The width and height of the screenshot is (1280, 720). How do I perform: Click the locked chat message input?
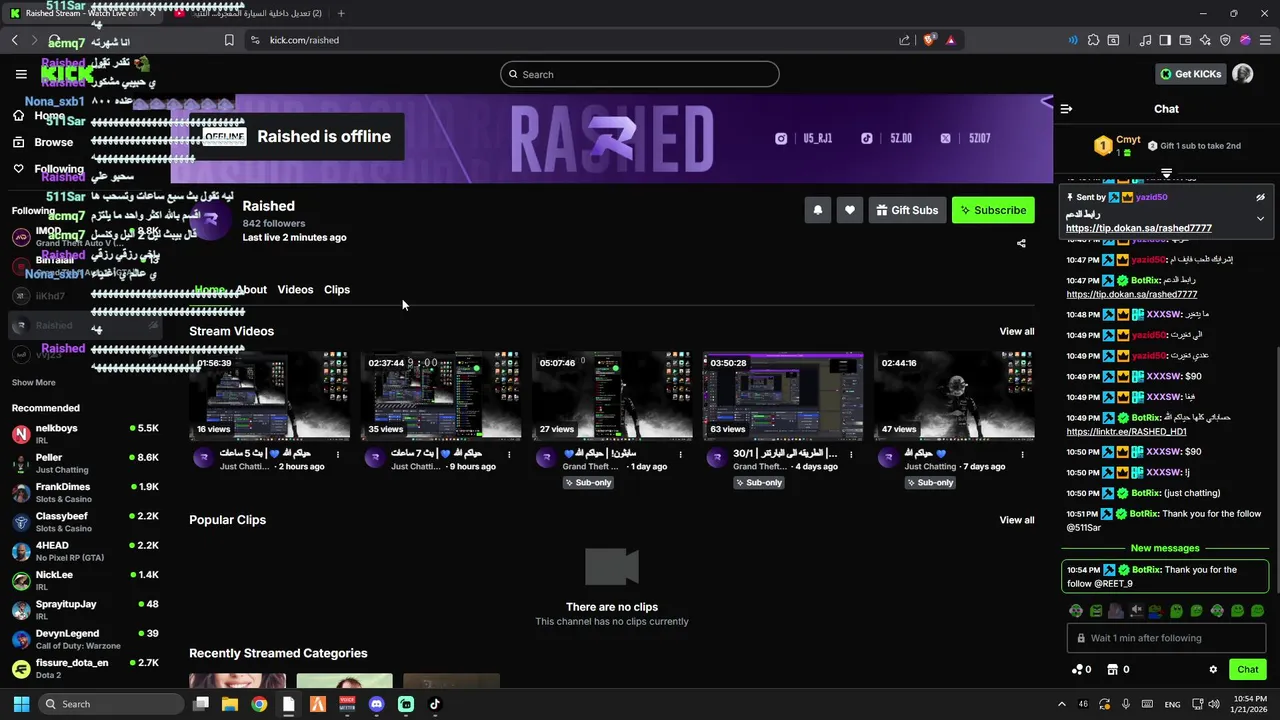click(x=1165, y=638)
